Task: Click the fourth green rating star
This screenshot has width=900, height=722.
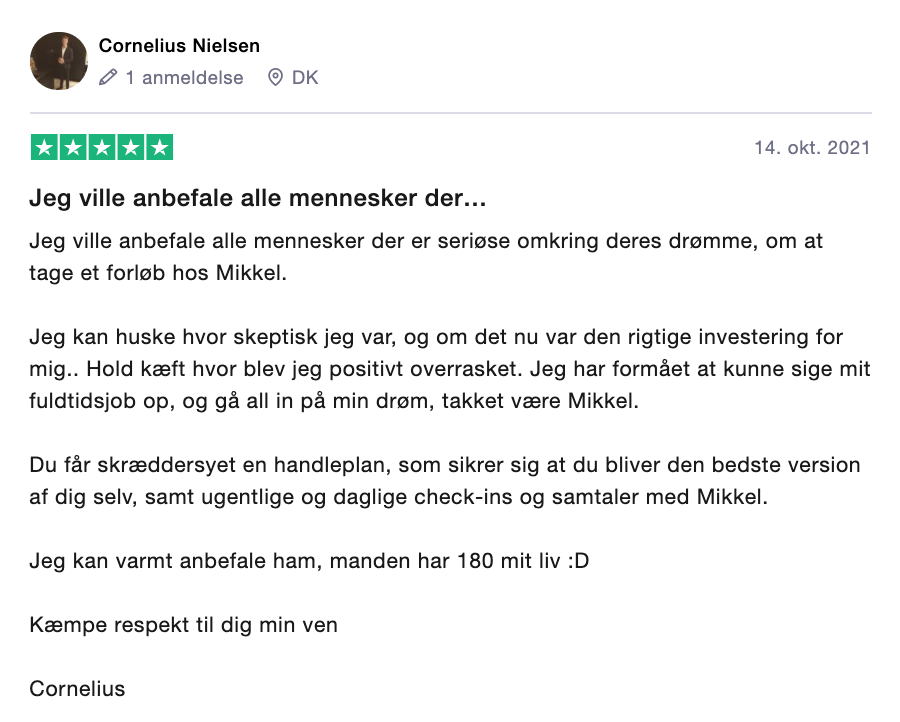Action: tap(131, 148)
